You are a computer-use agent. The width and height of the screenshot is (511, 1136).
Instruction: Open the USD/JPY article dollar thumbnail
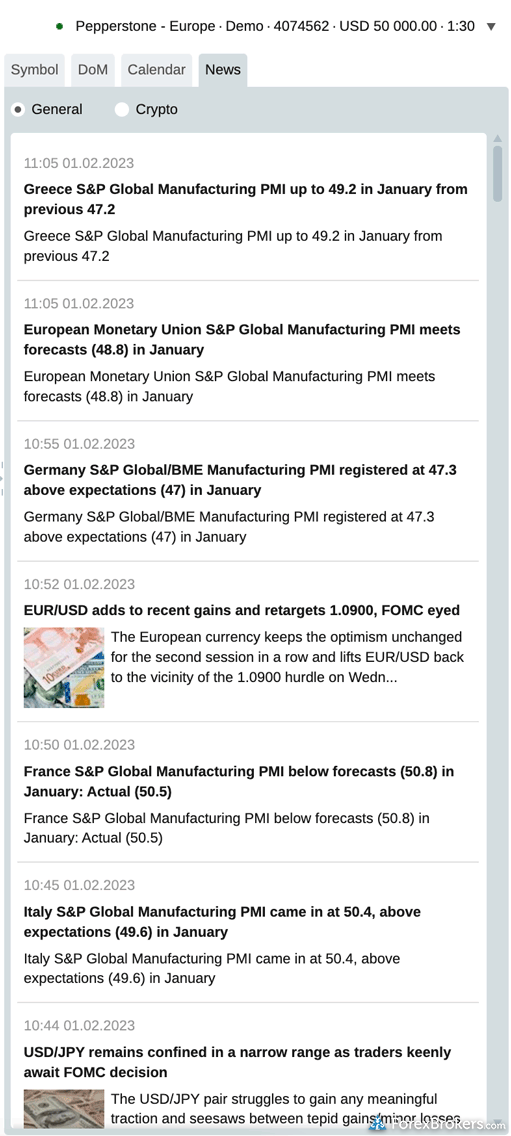click(x=64, y=1108)
